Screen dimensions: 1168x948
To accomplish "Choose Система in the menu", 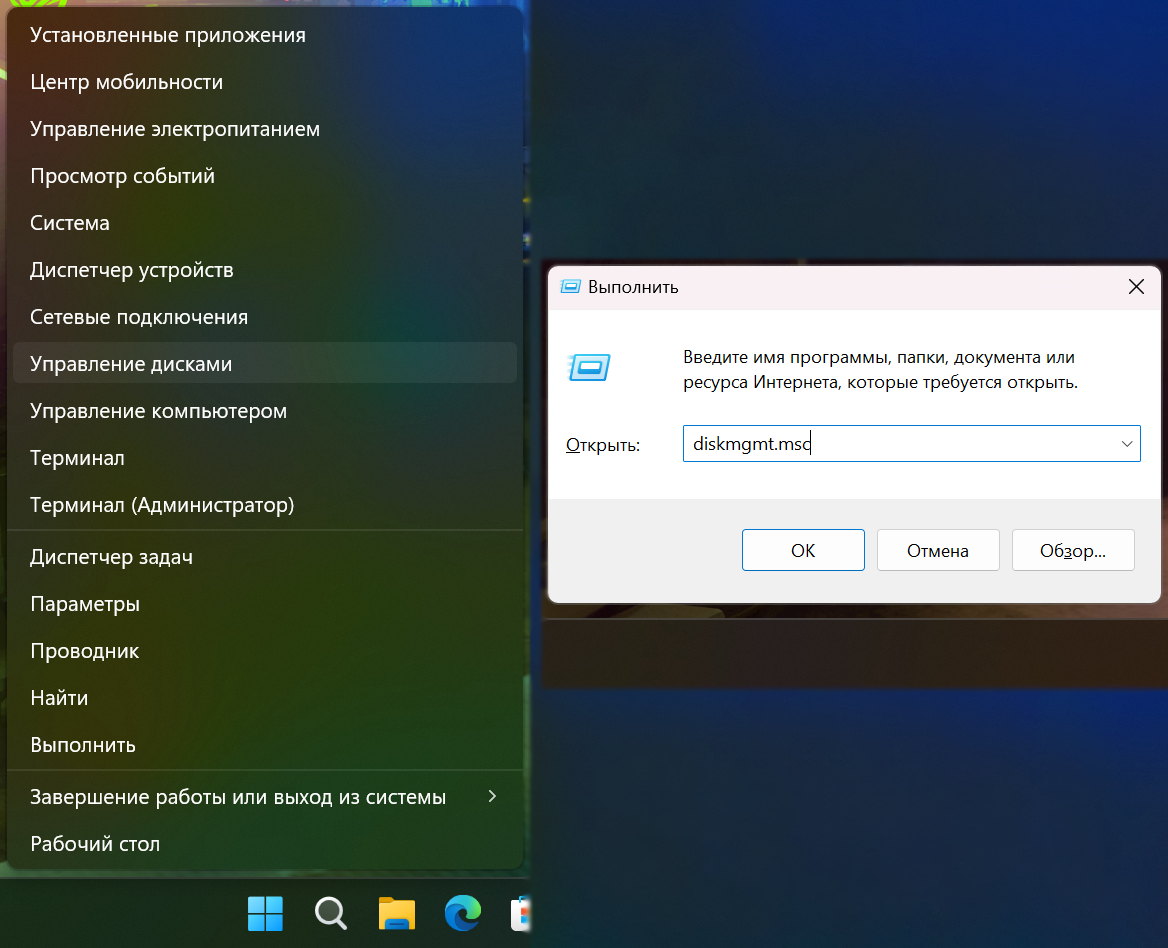I will click(264, 223).
